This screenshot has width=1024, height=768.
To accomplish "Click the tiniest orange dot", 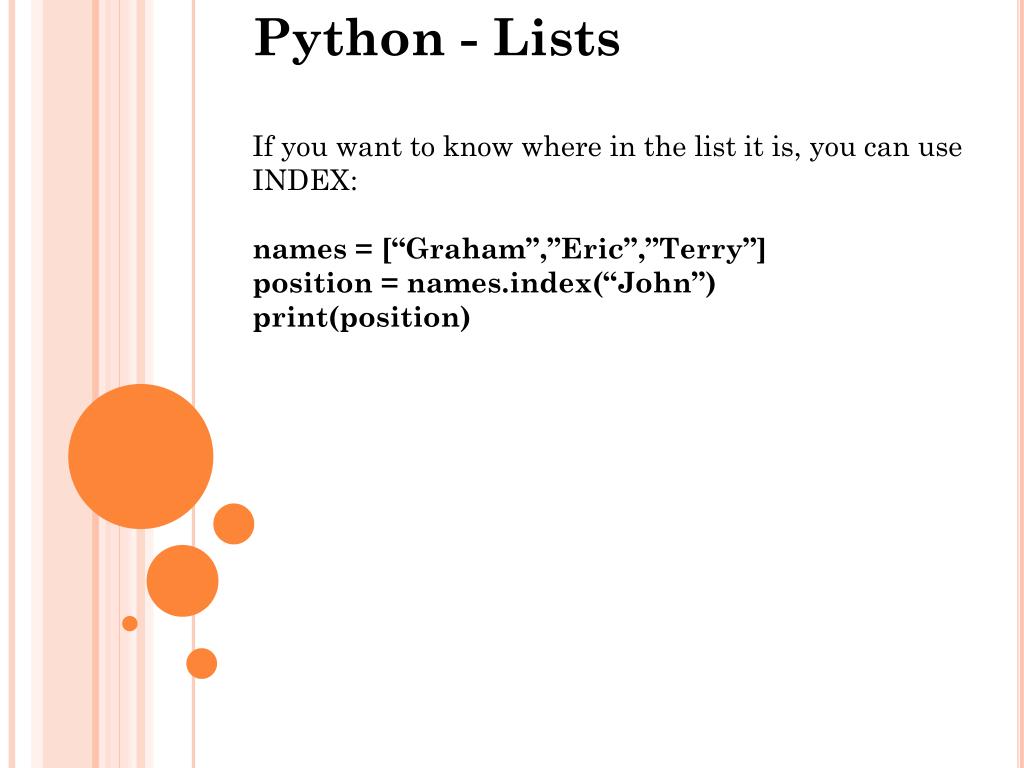I will [130, 623].
